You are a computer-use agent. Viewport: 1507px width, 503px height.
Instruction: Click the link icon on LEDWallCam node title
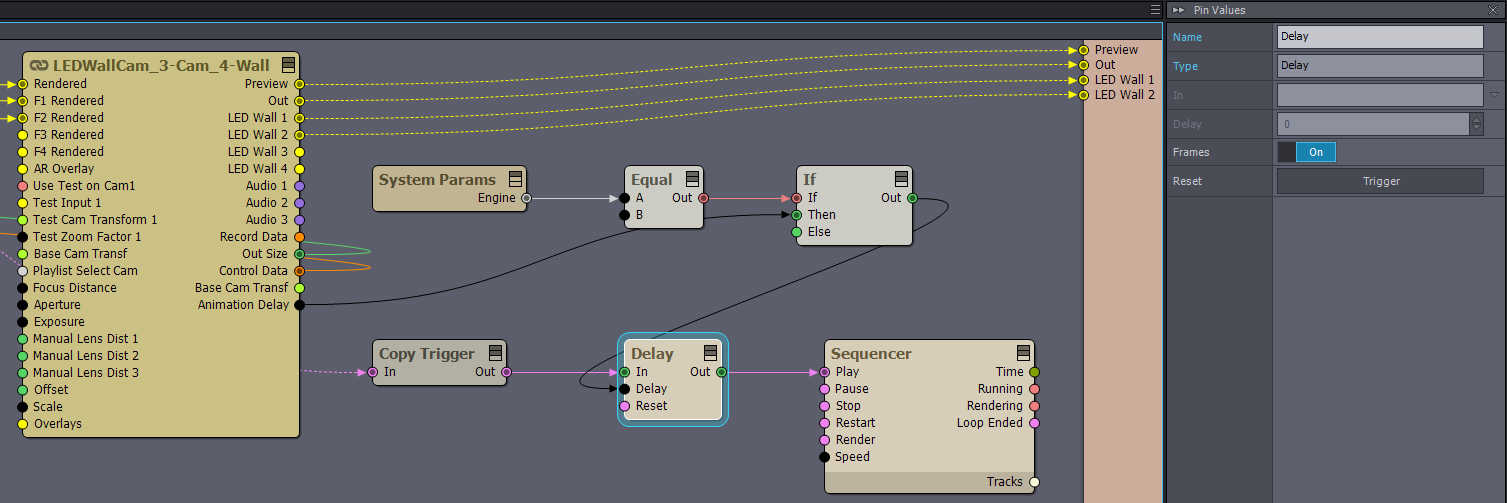[x=39, y=66]
